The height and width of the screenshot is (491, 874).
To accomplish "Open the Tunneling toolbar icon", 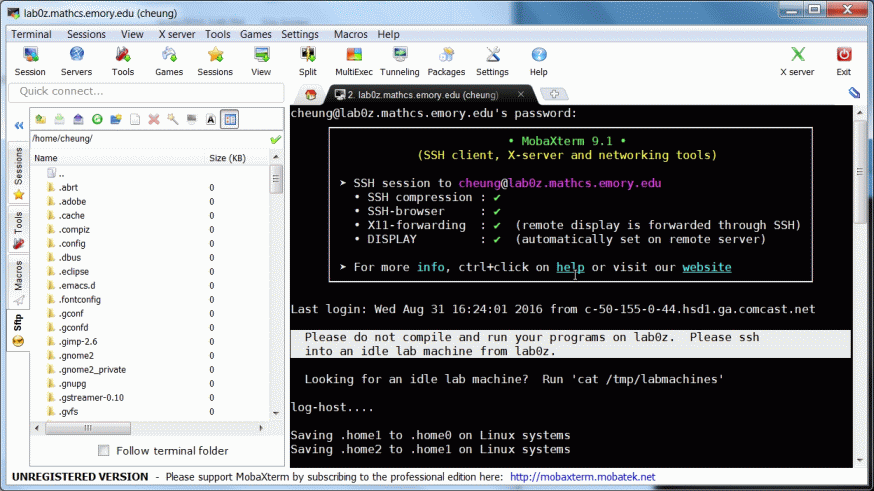I will (400, 61).
